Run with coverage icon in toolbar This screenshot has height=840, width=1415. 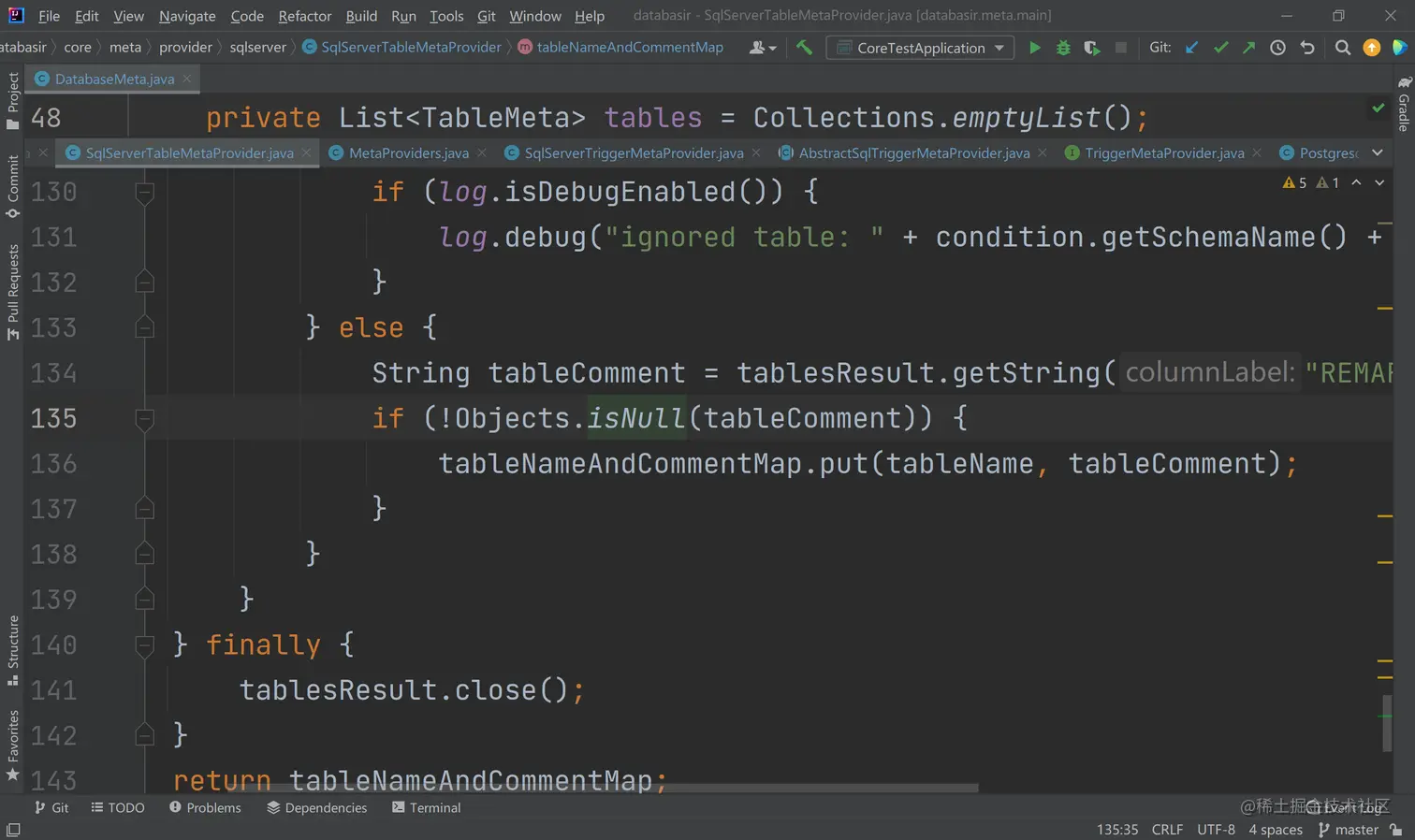pos(1092,48)
